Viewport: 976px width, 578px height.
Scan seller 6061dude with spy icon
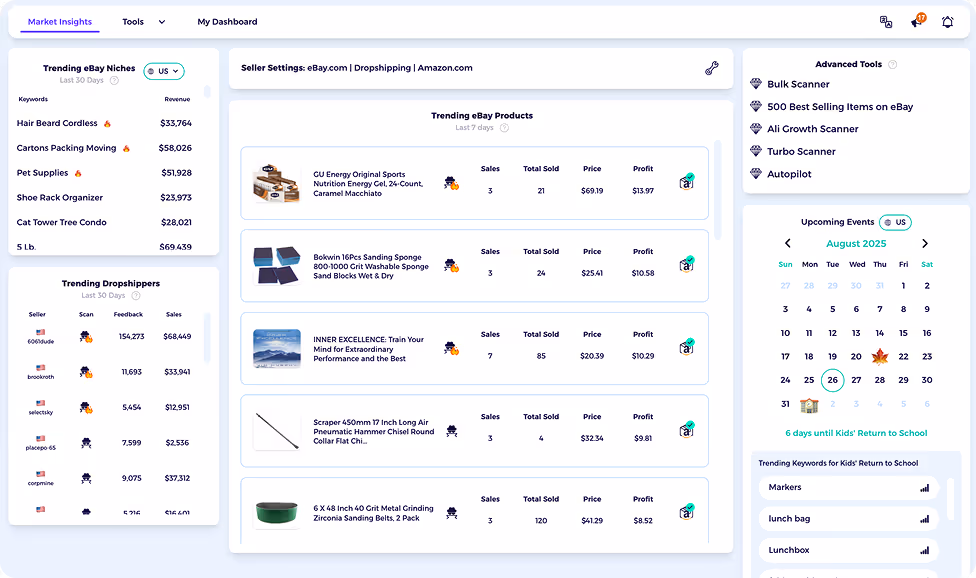86,337
